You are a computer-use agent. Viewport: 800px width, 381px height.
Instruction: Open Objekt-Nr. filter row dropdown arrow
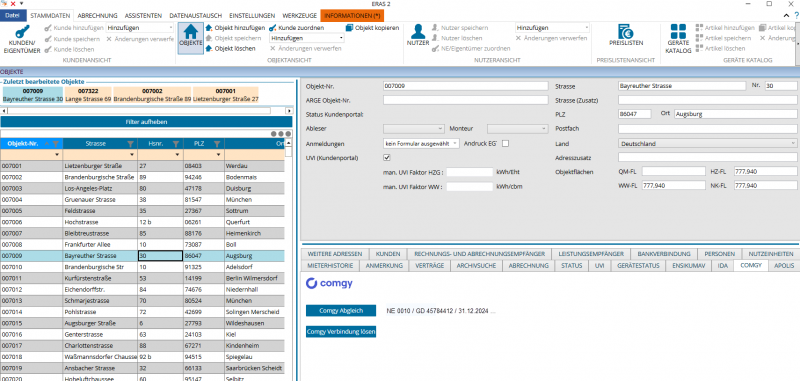(57, 155)
